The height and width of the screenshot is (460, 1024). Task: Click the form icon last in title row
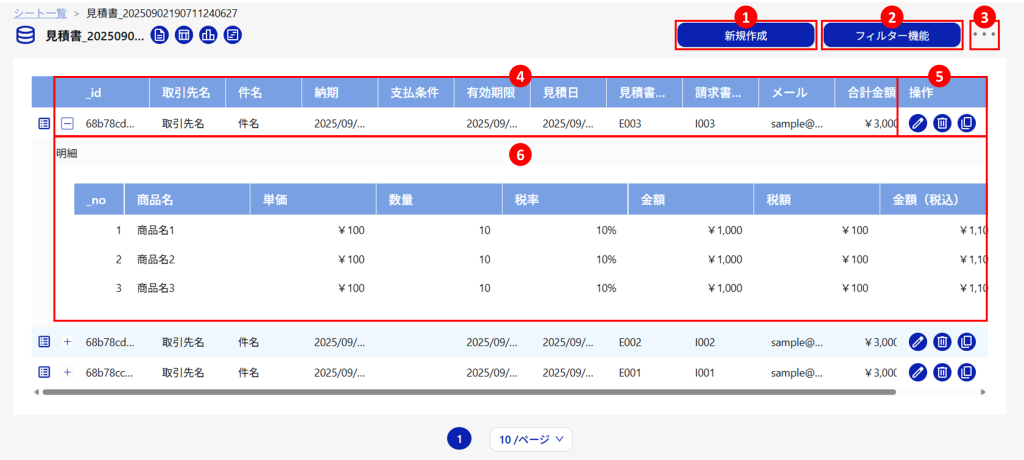pos(232,36)
